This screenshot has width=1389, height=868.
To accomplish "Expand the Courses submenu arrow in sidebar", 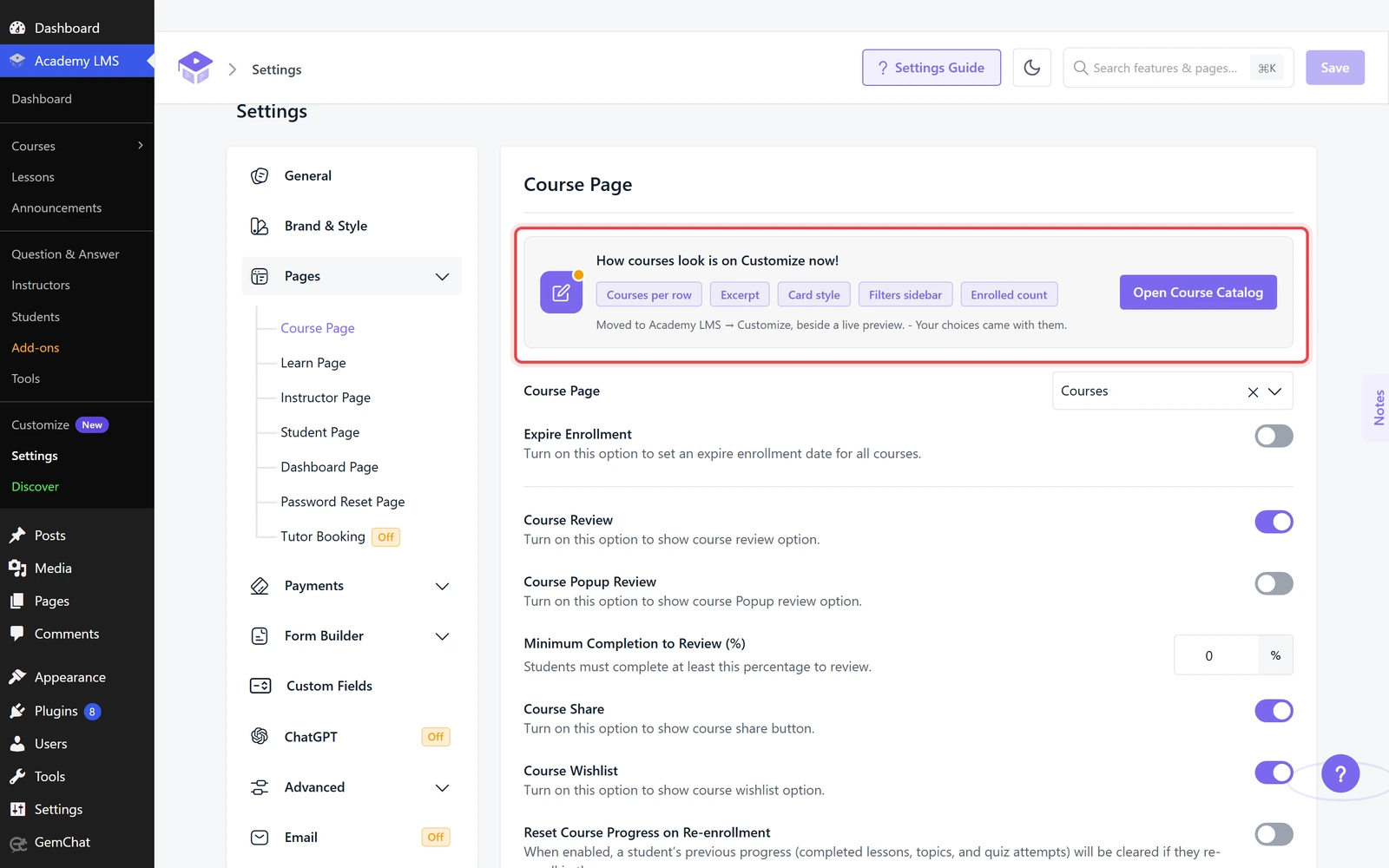I will tap(141, 146).
